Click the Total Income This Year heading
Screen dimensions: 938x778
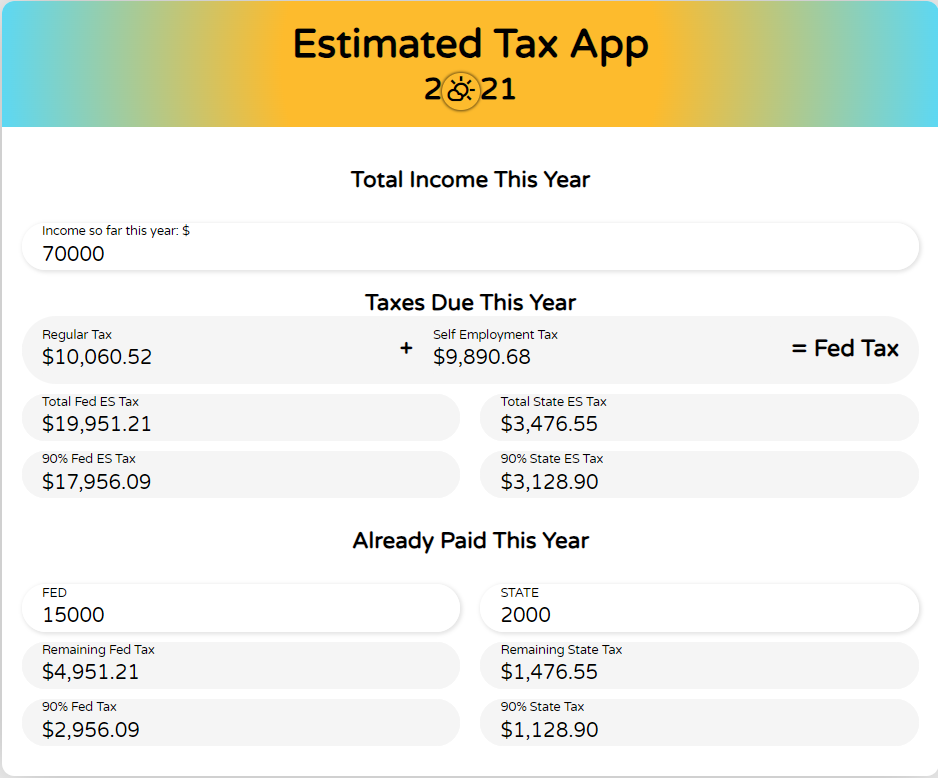(x=470, y=180)
